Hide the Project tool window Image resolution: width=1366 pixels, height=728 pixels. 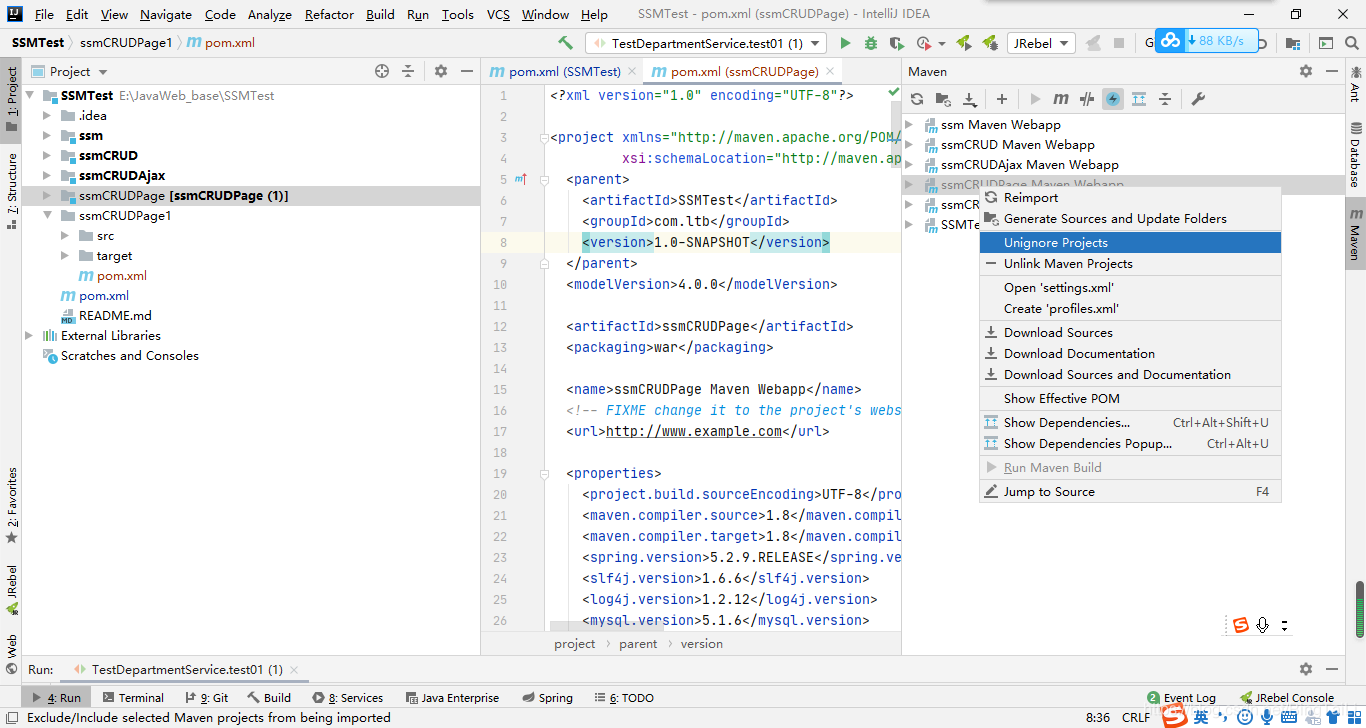466,71
